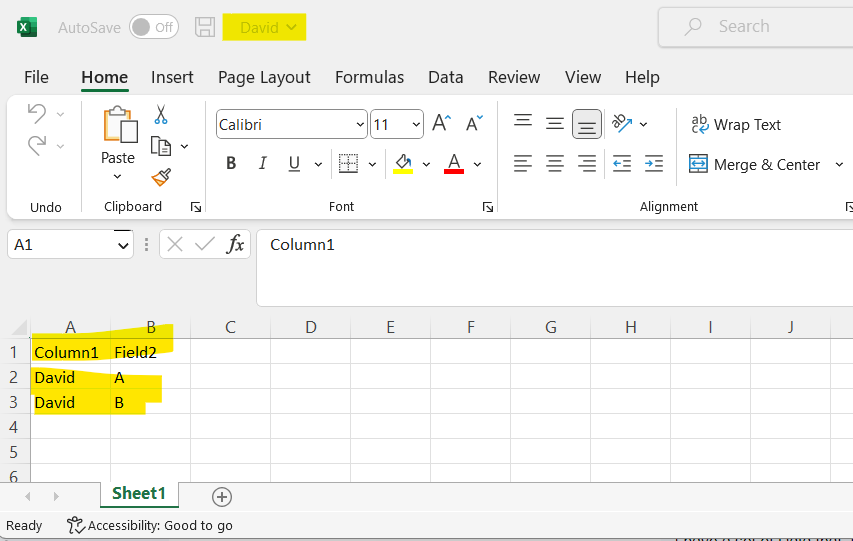This screenshot has height=541, width=853.
Task: Click the Undo arrow icon
Action: pyautogui.click(x=37, y=113)
